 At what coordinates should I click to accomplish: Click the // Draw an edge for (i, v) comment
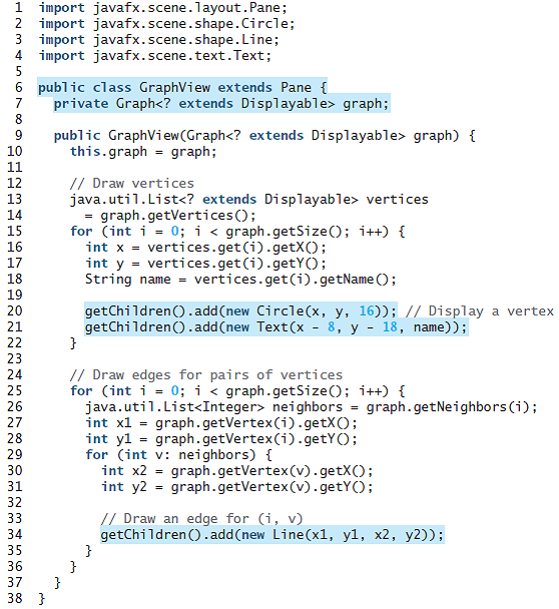[202, 519]
